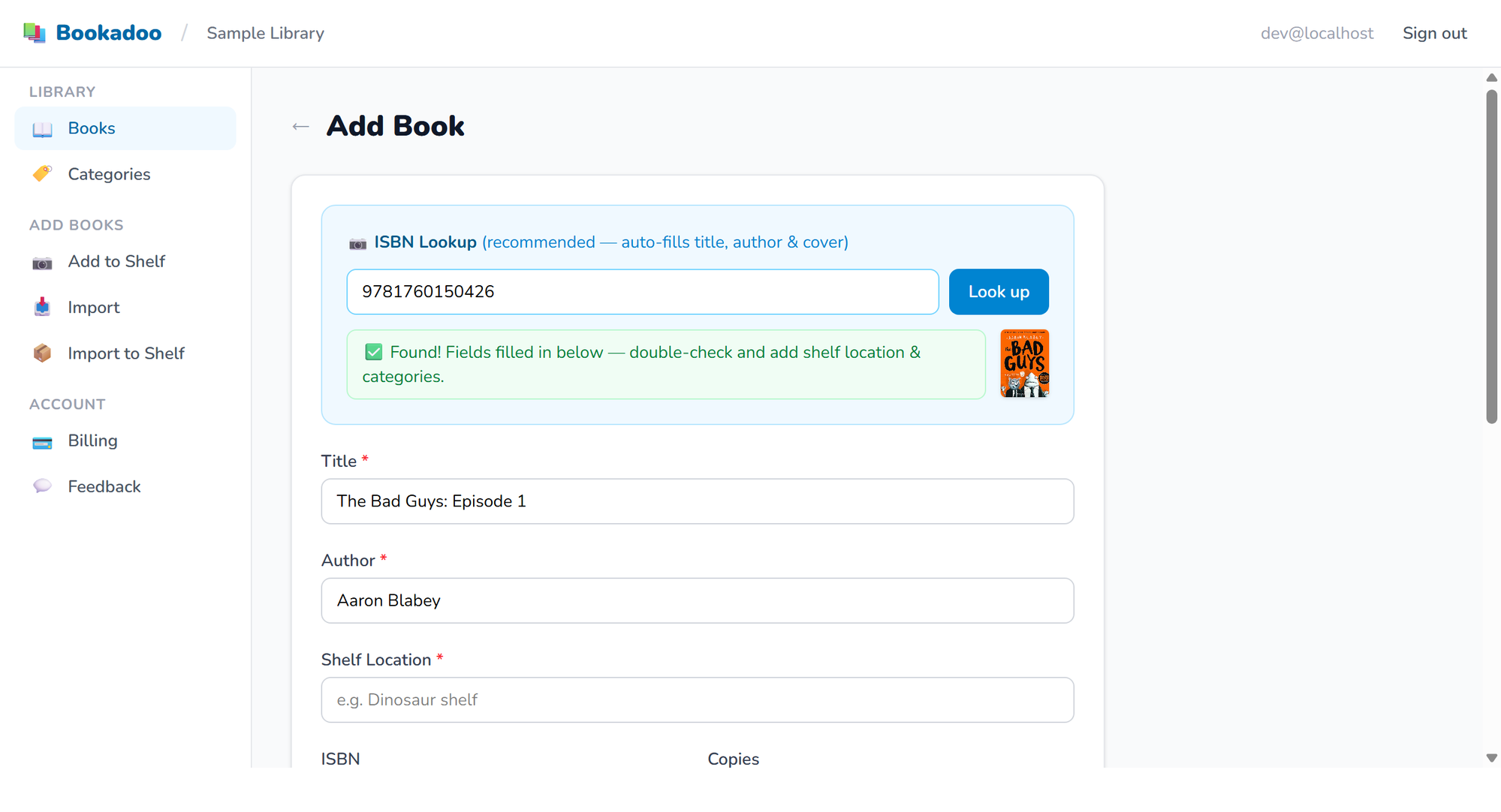Image resolution: width=1501 pixels, height=812 pixels.
Task: Click the Copies label
Action: [733, 759]
